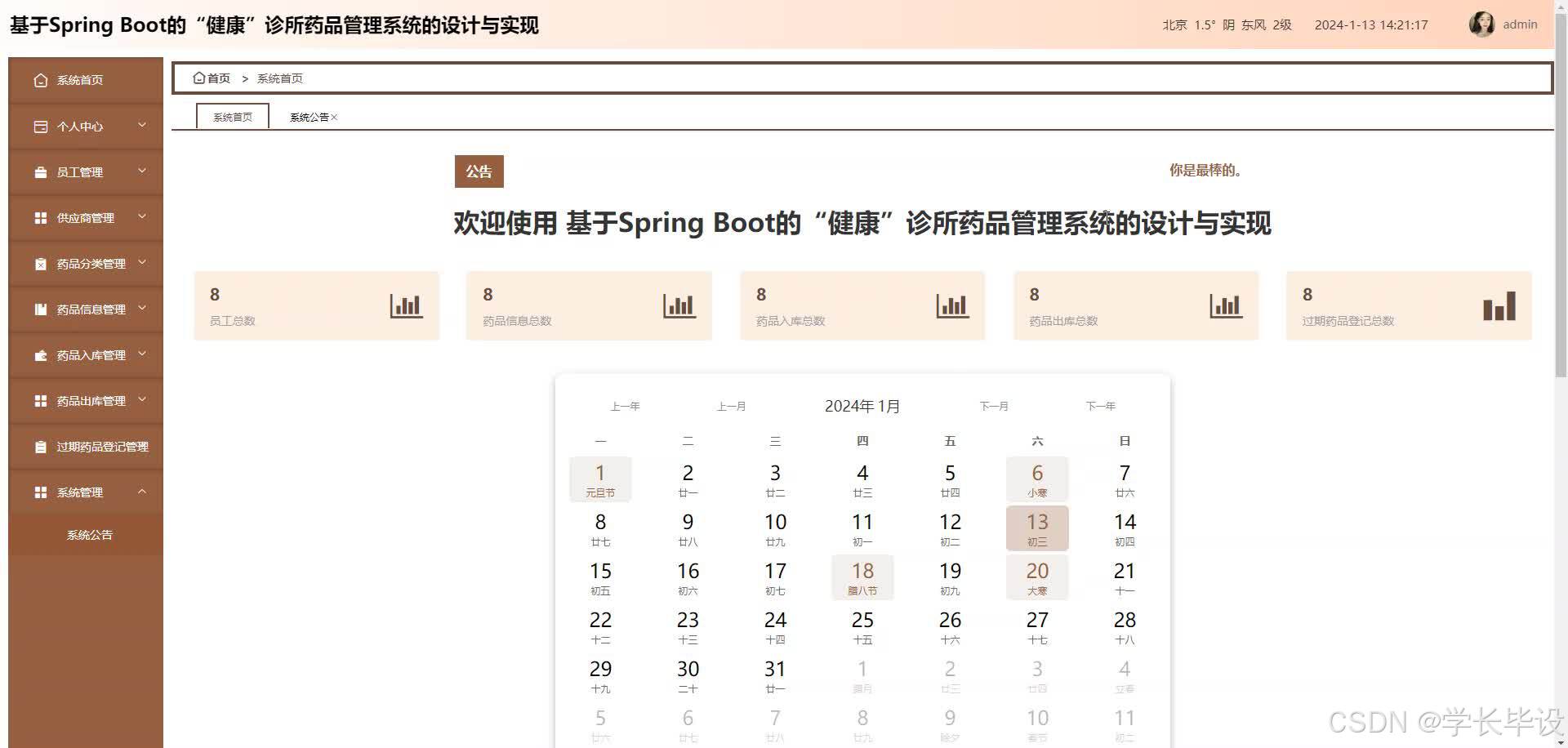The width and height of the screenshot is (1568, 748).
Task: Click the bar chart icon on 药品出库总数 card
Action: (x=1226, y=305)
